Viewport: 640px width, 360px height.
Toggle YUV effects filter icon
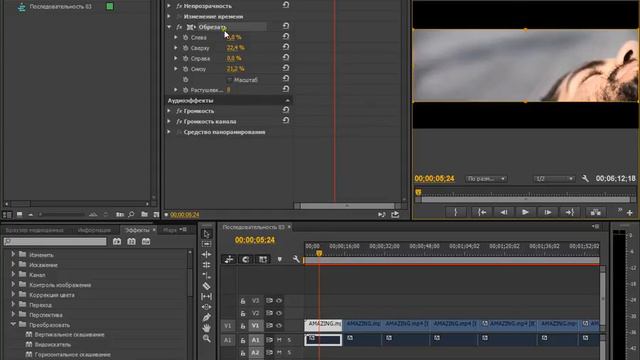(x=146, y=242)
